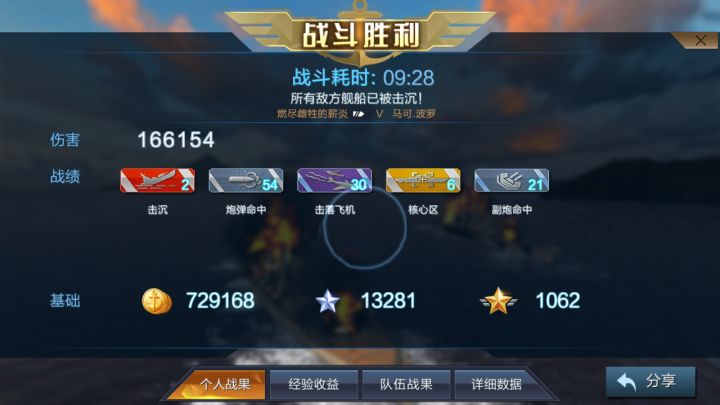Screen dimensions: 720x405
Task: Click the 战斗胜利 victory banner
Action: [361, 35]
